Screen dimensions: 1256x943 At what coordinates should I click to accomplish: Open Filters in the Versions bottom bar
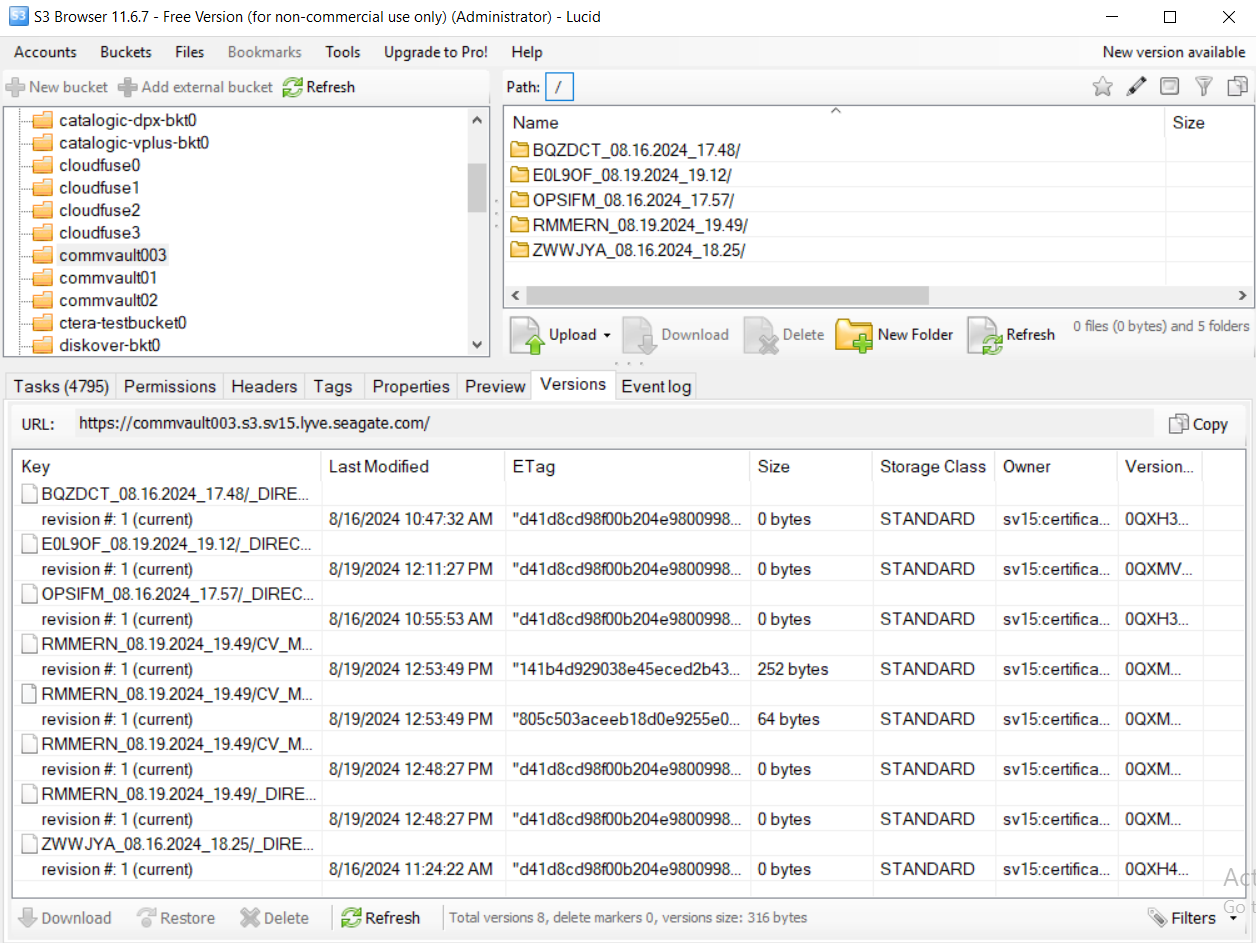click(x=1181, y=918)
